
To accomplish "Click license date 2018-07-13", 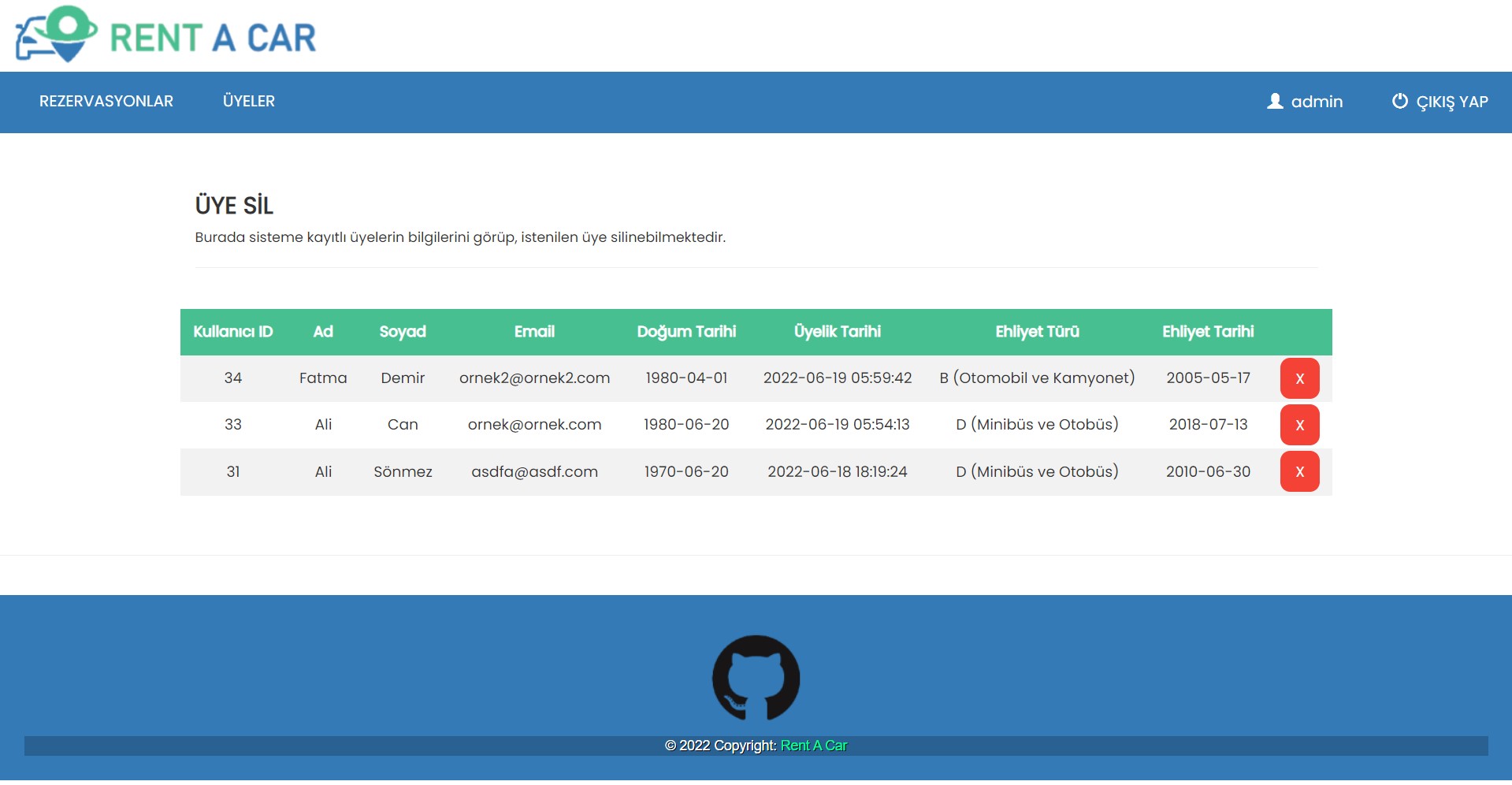I will pyautogui.click(x=1208, y=425).
